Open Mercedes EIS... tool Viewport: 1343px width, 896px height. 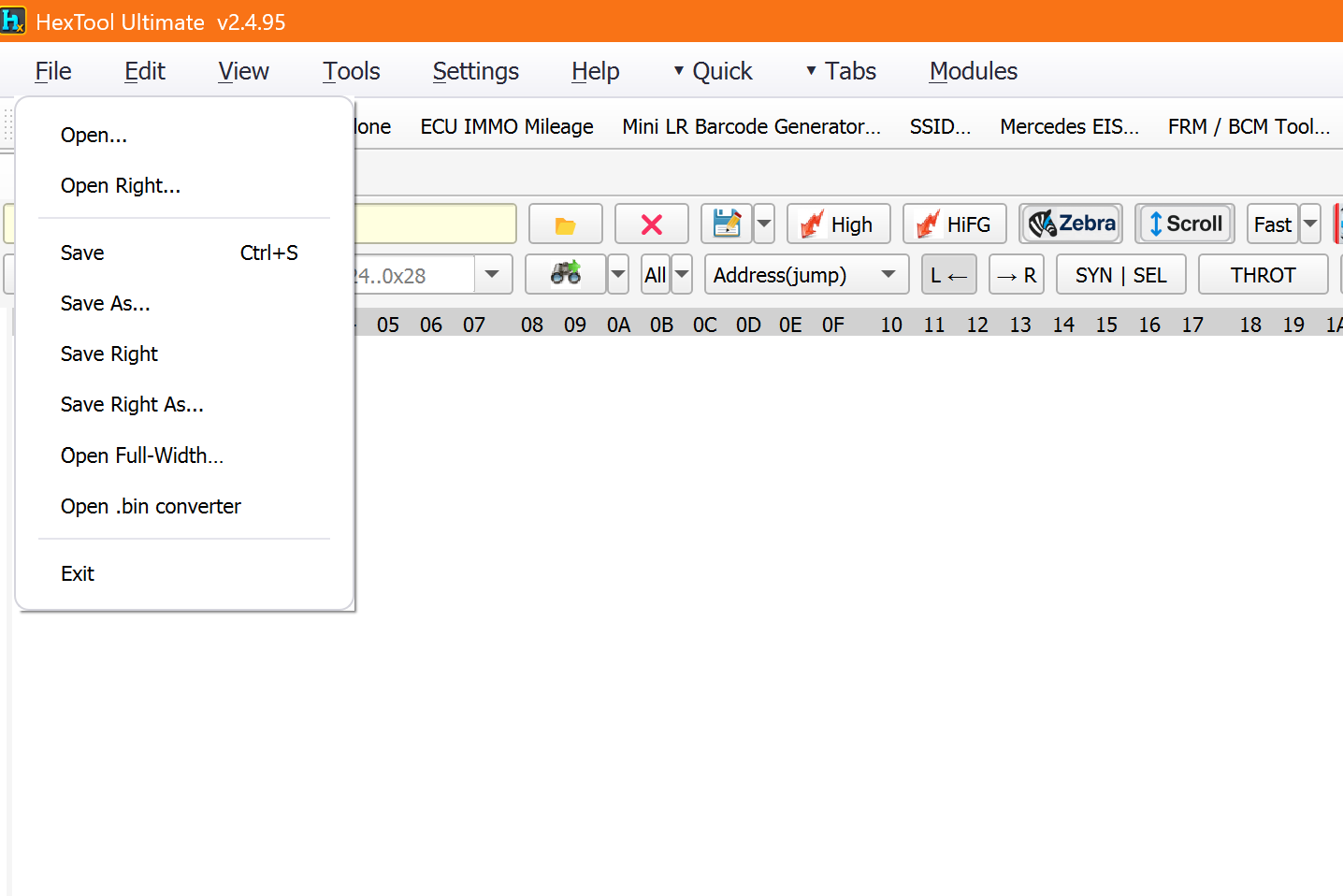click(1069, 126)
